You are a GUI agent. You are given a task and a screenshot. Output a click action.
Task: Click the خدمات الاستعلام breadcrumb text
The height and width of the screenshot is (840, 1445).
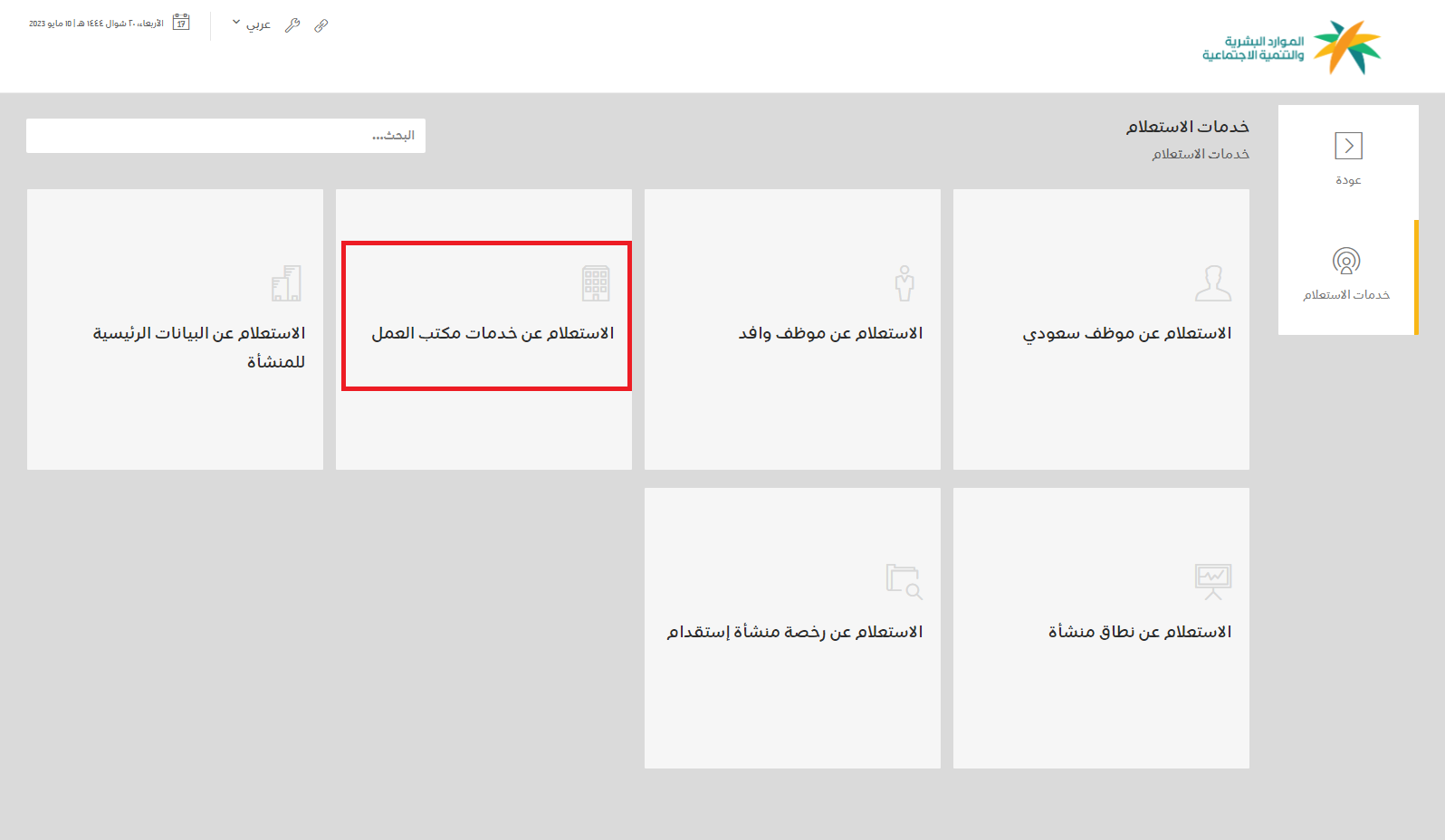tap(1201, 154)
